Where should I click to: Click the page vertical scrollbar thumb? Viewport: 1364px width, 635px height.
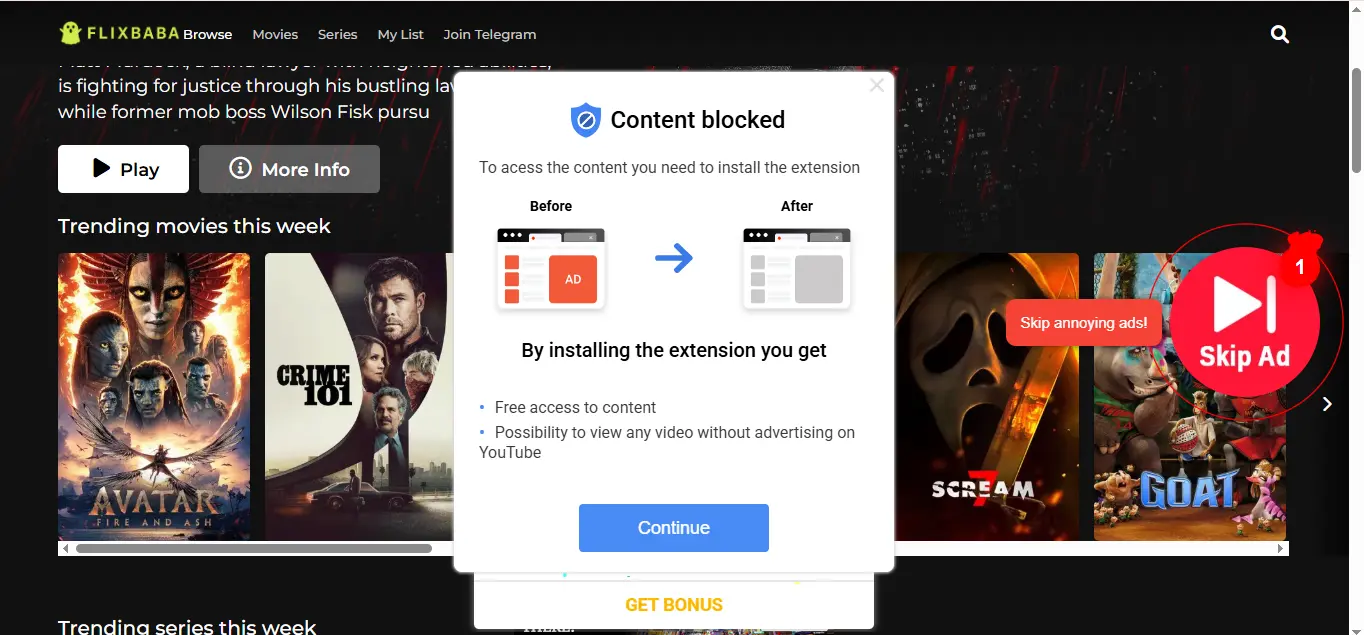1356,120
